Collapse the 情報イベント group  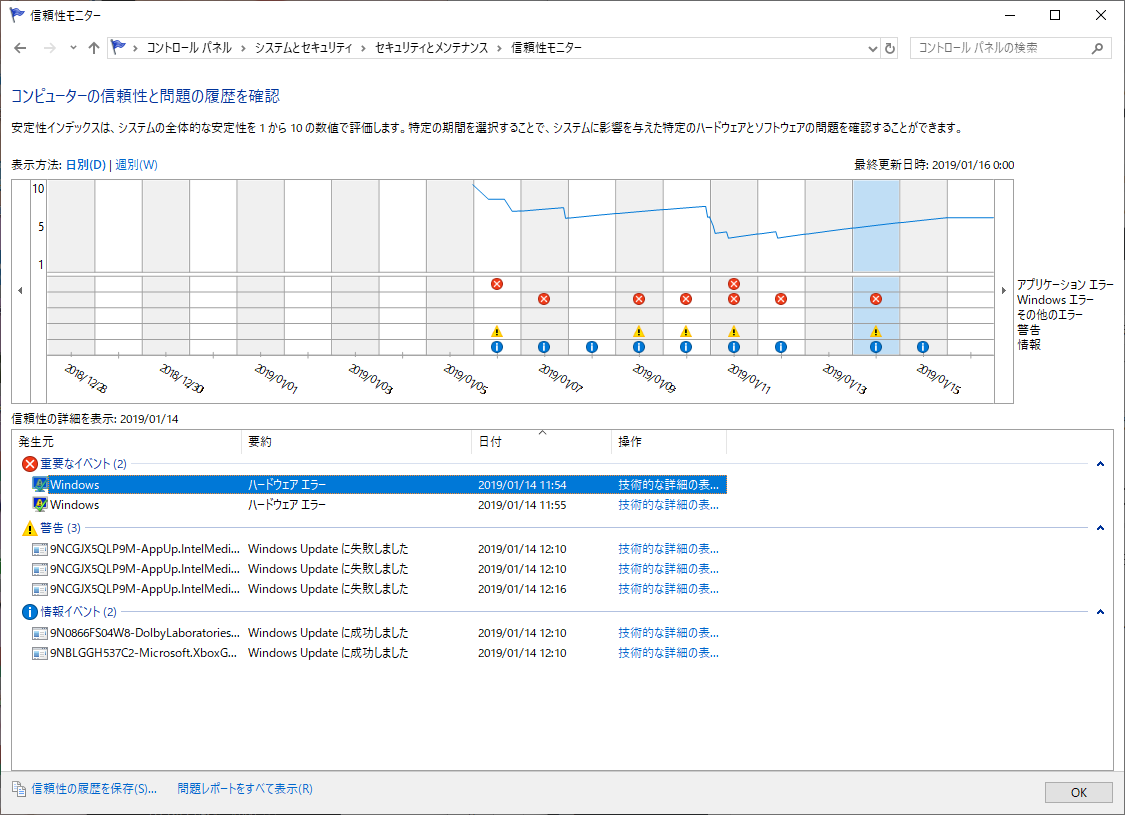pyautogui.click(x=1100, y=612)
